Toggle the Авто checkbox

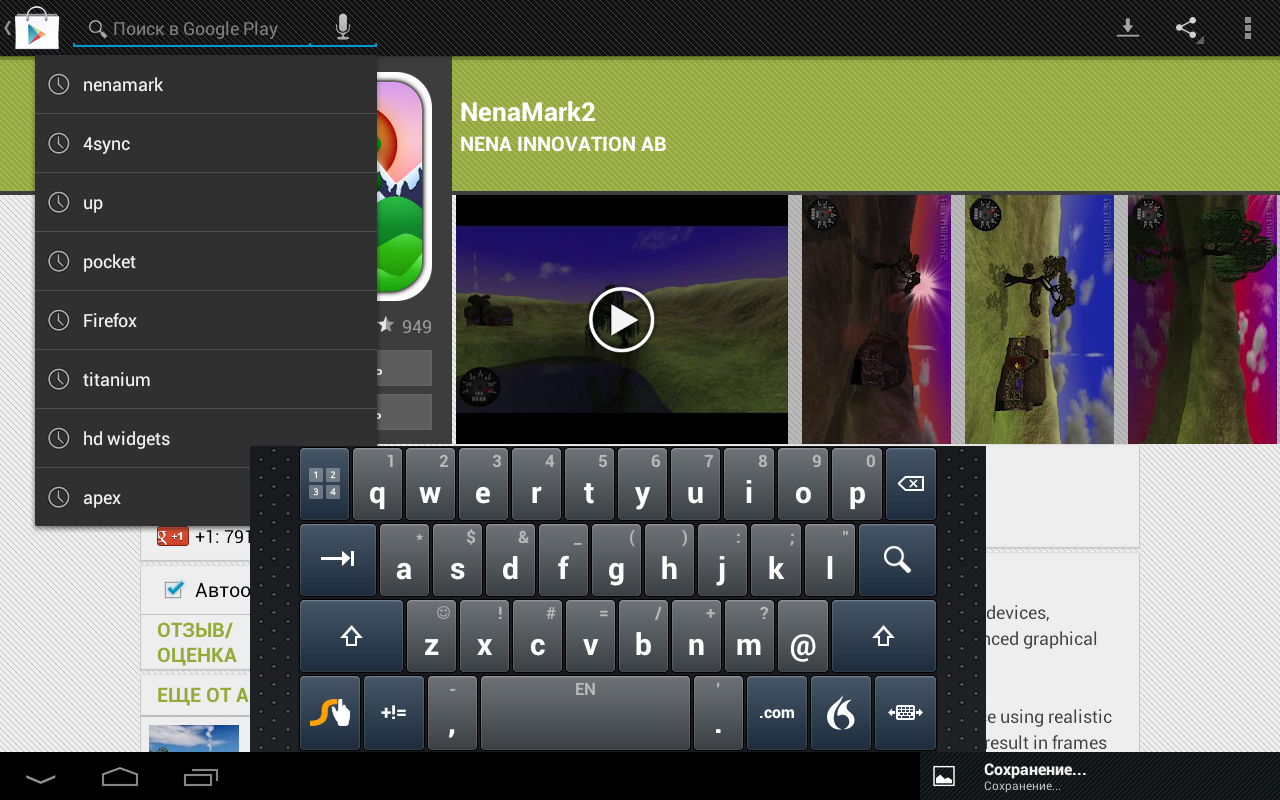174,590
